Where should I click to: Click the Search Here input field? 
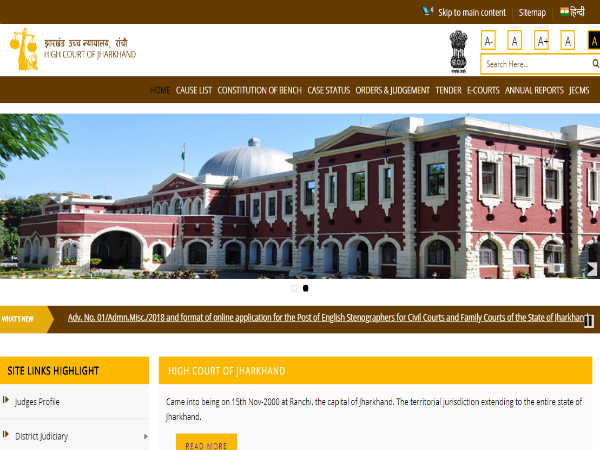click(530, 65)
